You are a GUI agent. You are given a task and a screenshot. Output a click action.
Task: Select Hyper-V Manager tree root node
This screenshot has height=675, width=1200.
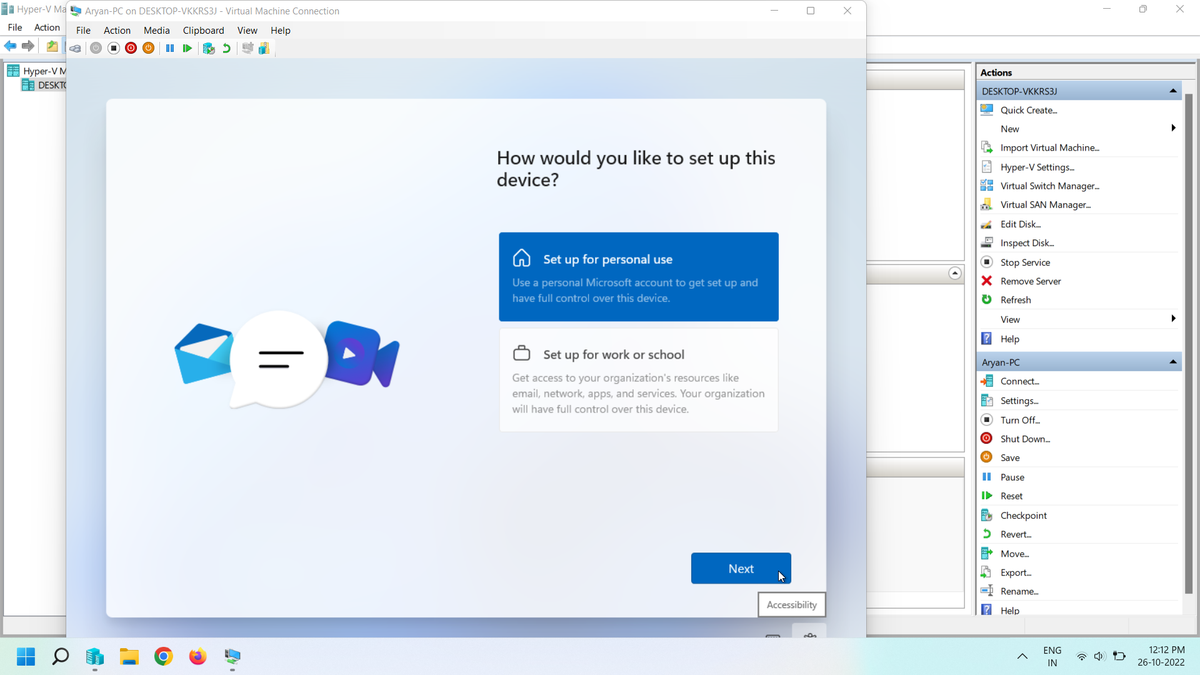coord(36,71)
